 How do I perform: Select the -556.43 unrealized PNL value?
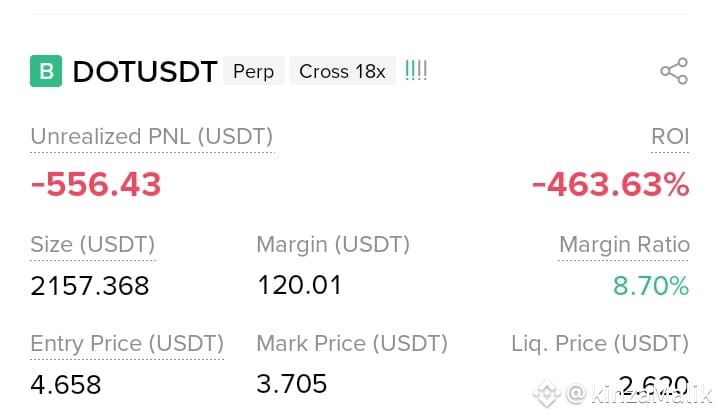tap(96, 184)
